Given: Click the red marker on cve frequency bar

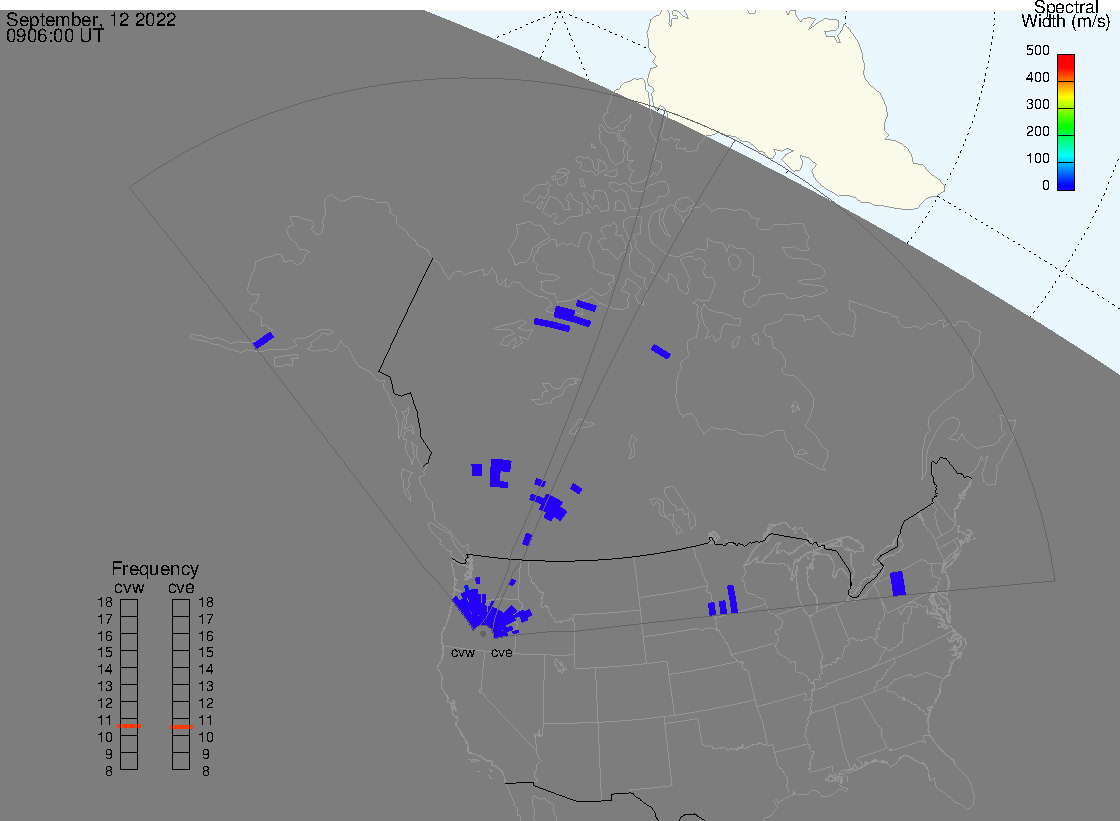Looking at the screenshot, I should tap(181, 727).
